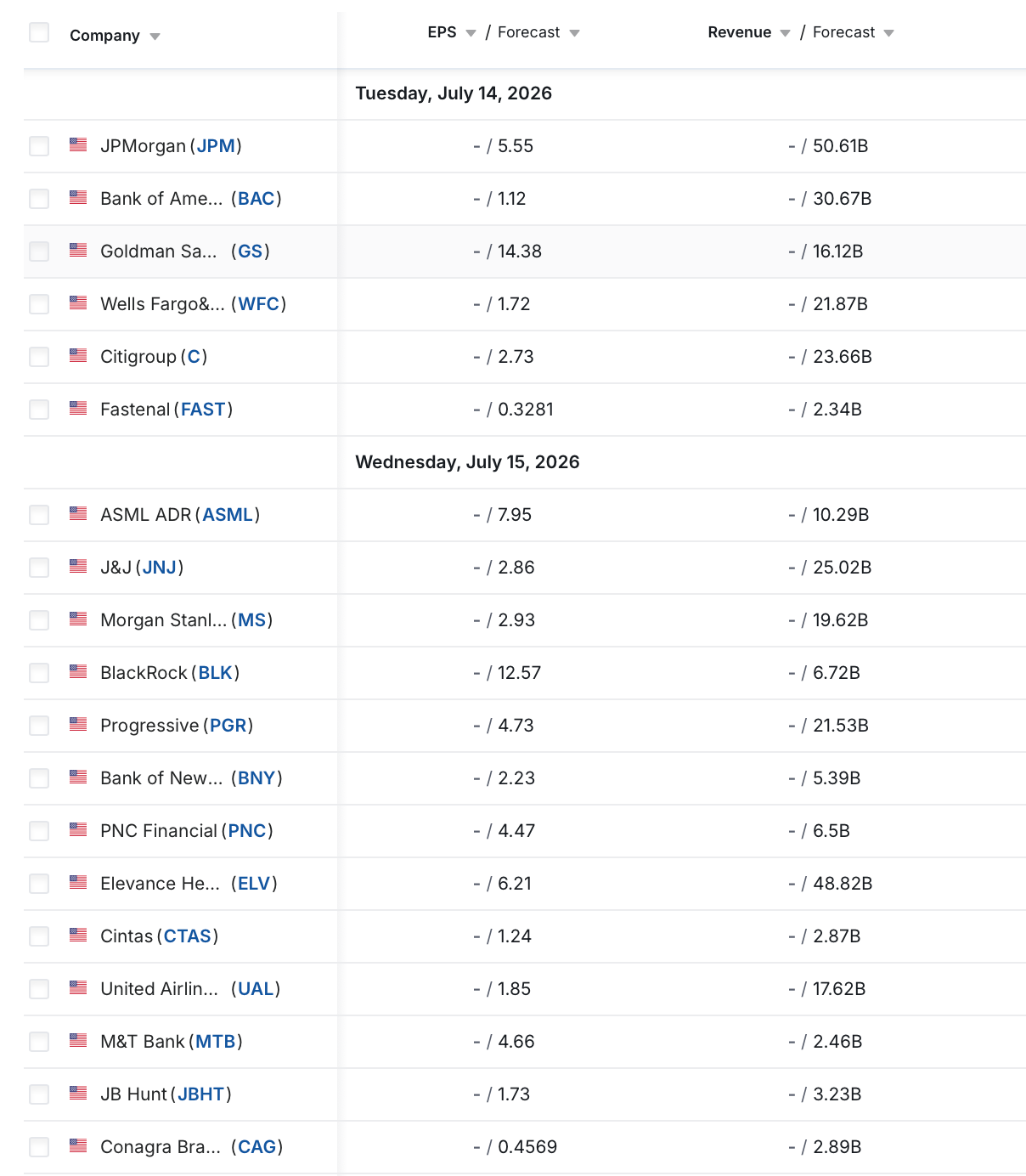Click the flag icon beside Citigroup
The width and height of the screenshot is (1026, 1176).
[x=78, y=355]
